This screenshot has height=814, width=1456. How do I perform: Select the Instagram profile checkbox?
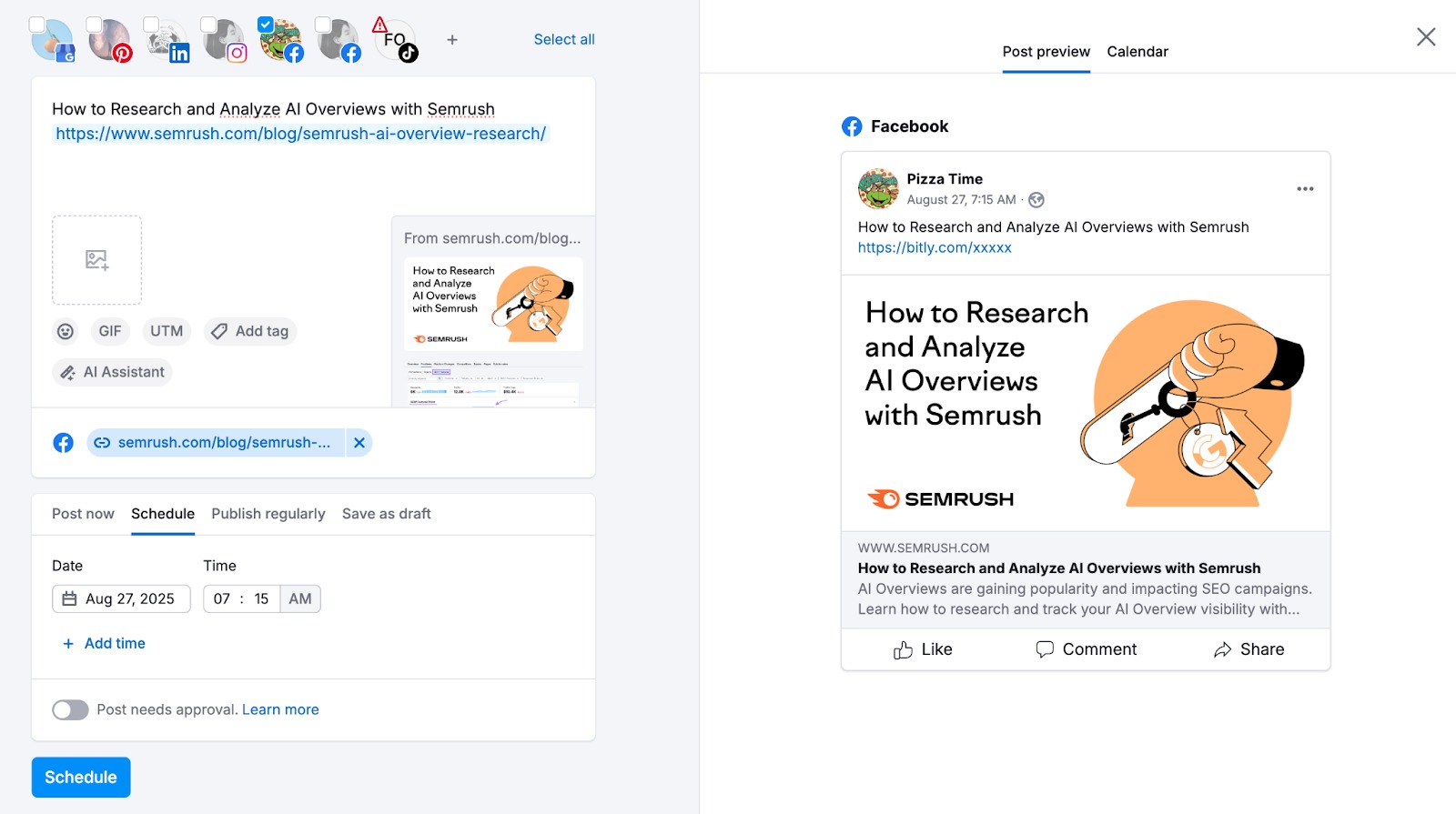(x=208, y=25)
